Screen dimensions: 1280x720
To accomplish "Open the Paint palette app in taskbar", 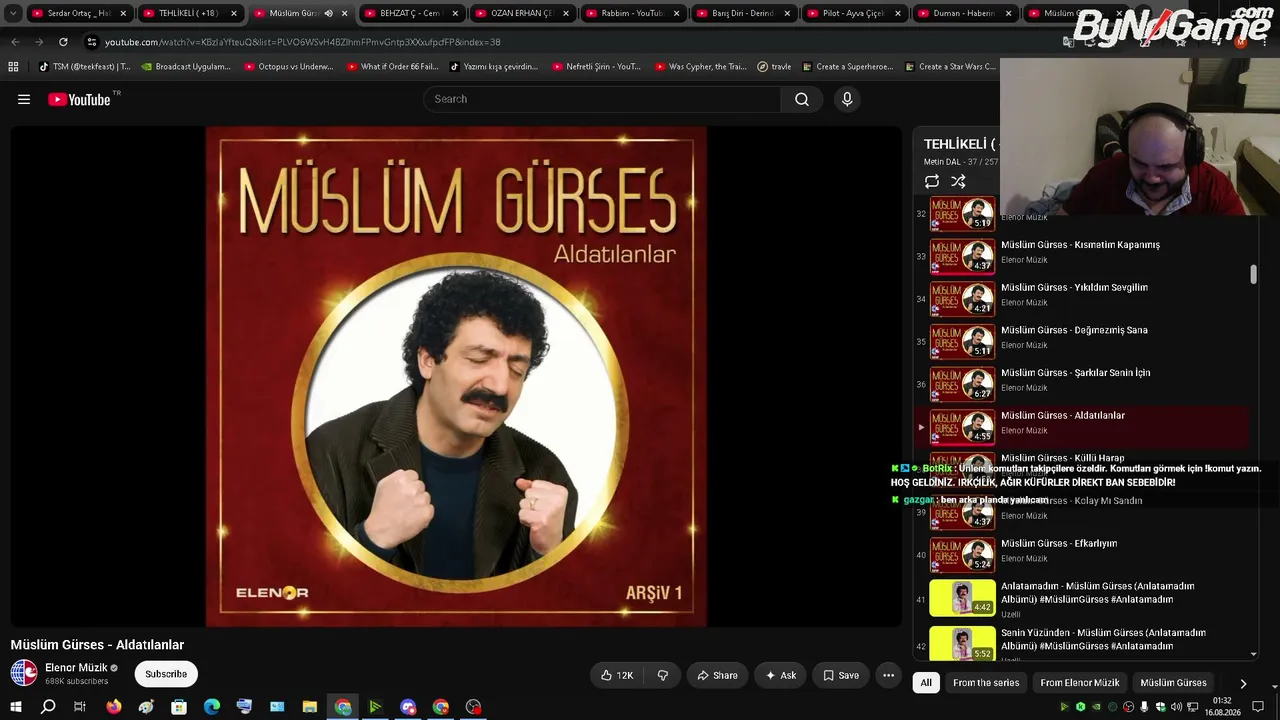I will (x=146, y=707).
